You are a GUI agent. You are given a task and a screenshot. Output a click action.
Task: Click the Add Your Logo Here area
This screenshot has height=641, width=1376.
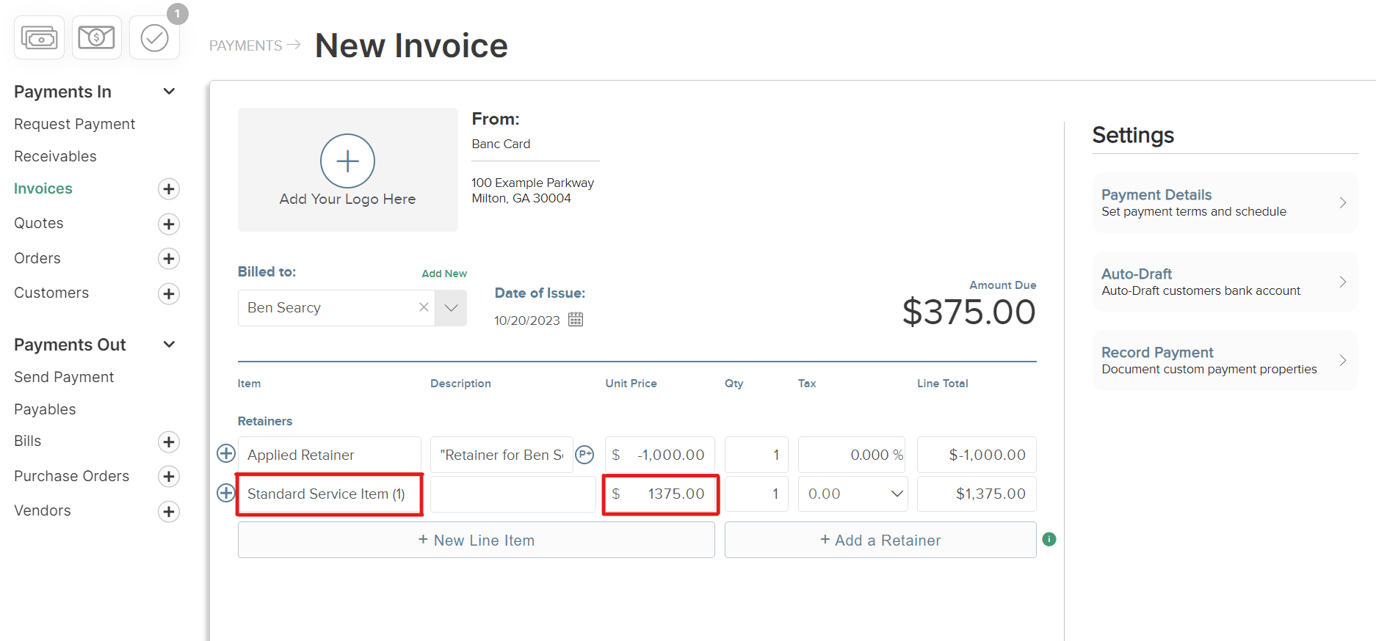347,169
